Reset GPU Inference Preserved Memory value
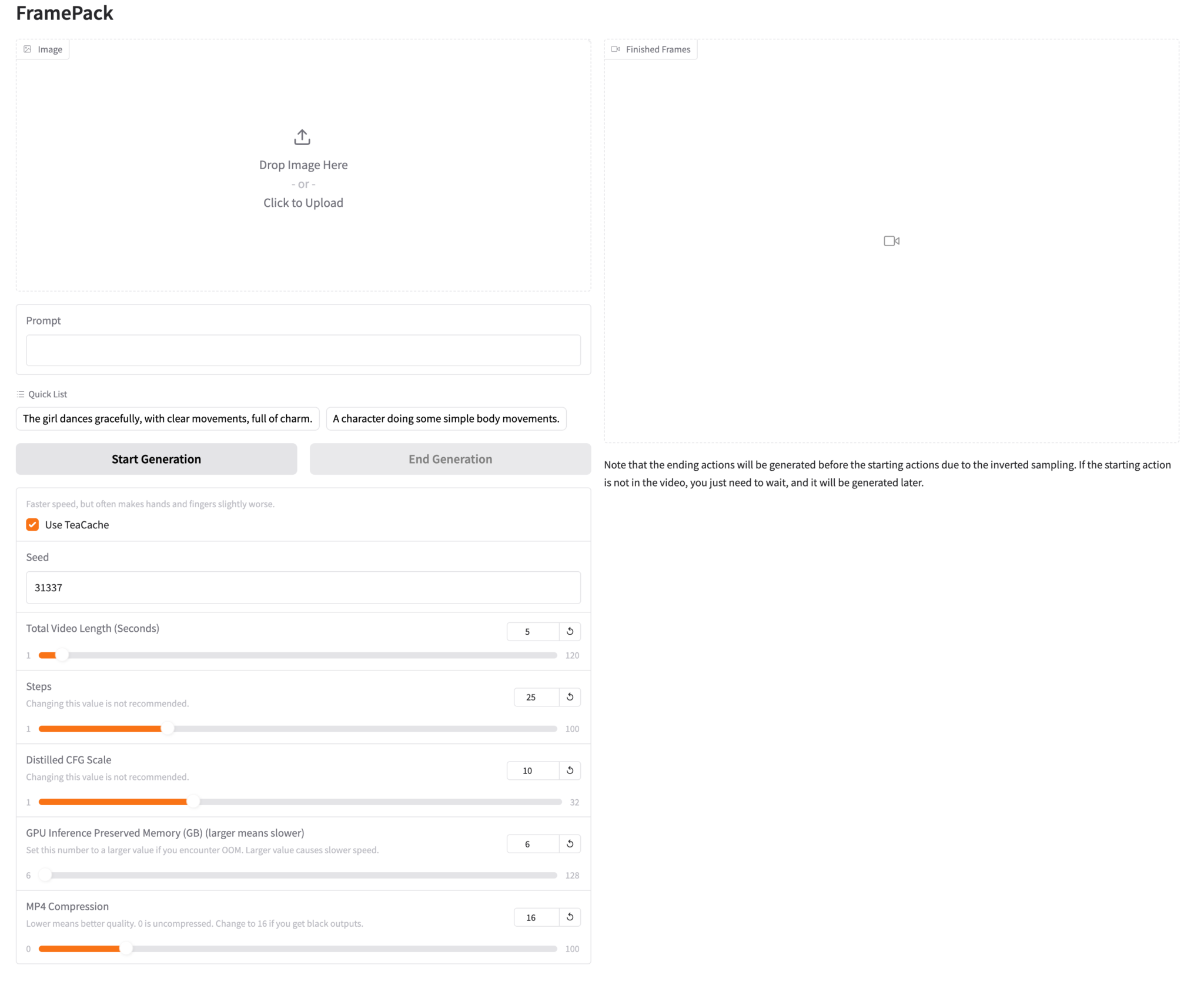 coord(570,844)
